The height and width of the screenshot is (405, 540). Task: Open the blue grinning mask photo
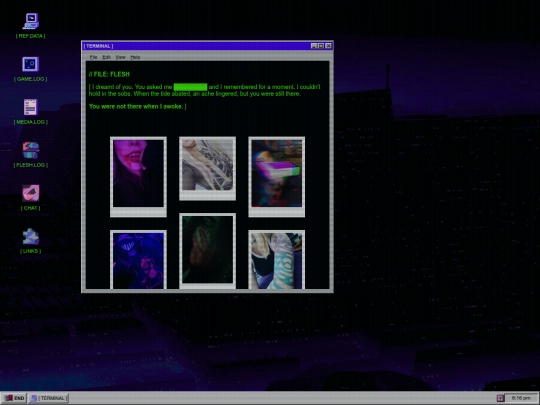tap(138, 260)
